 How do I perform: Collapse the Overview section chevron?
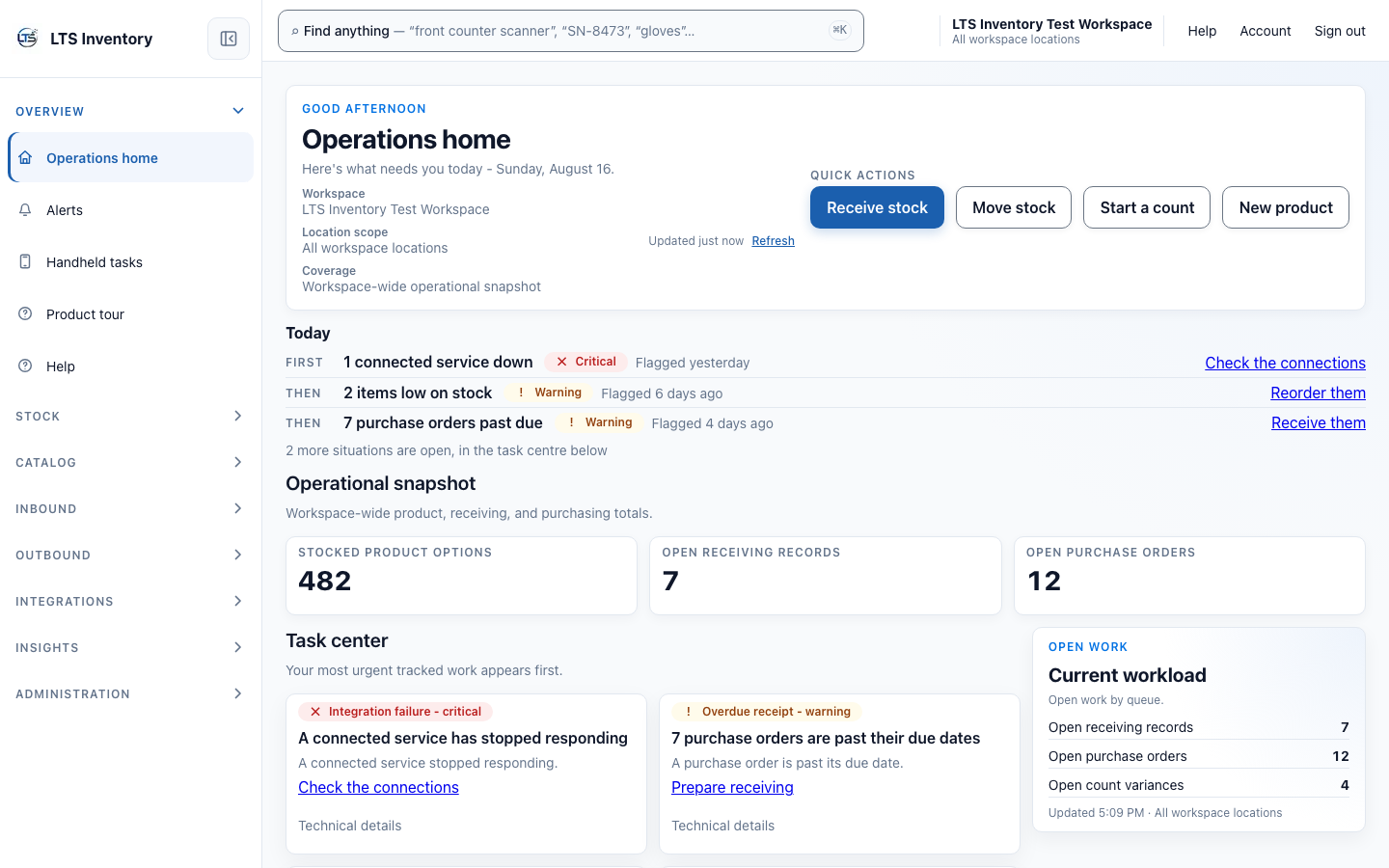pos(238,111)
